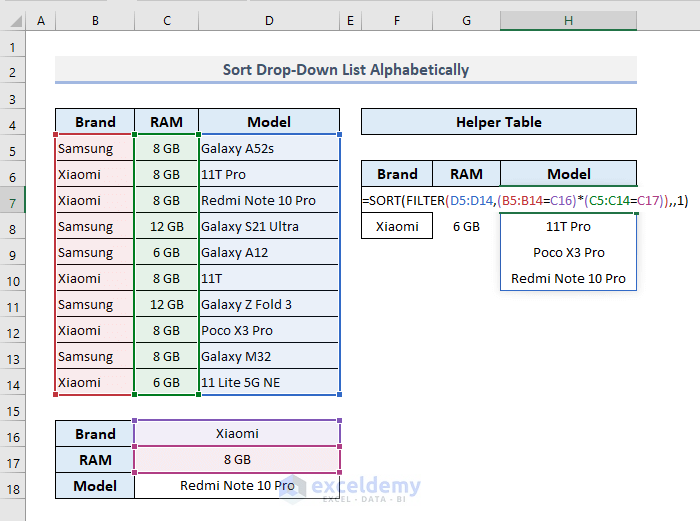
Task: Select the 'Helper Table' title cell
Action: [x=498, y=122]
